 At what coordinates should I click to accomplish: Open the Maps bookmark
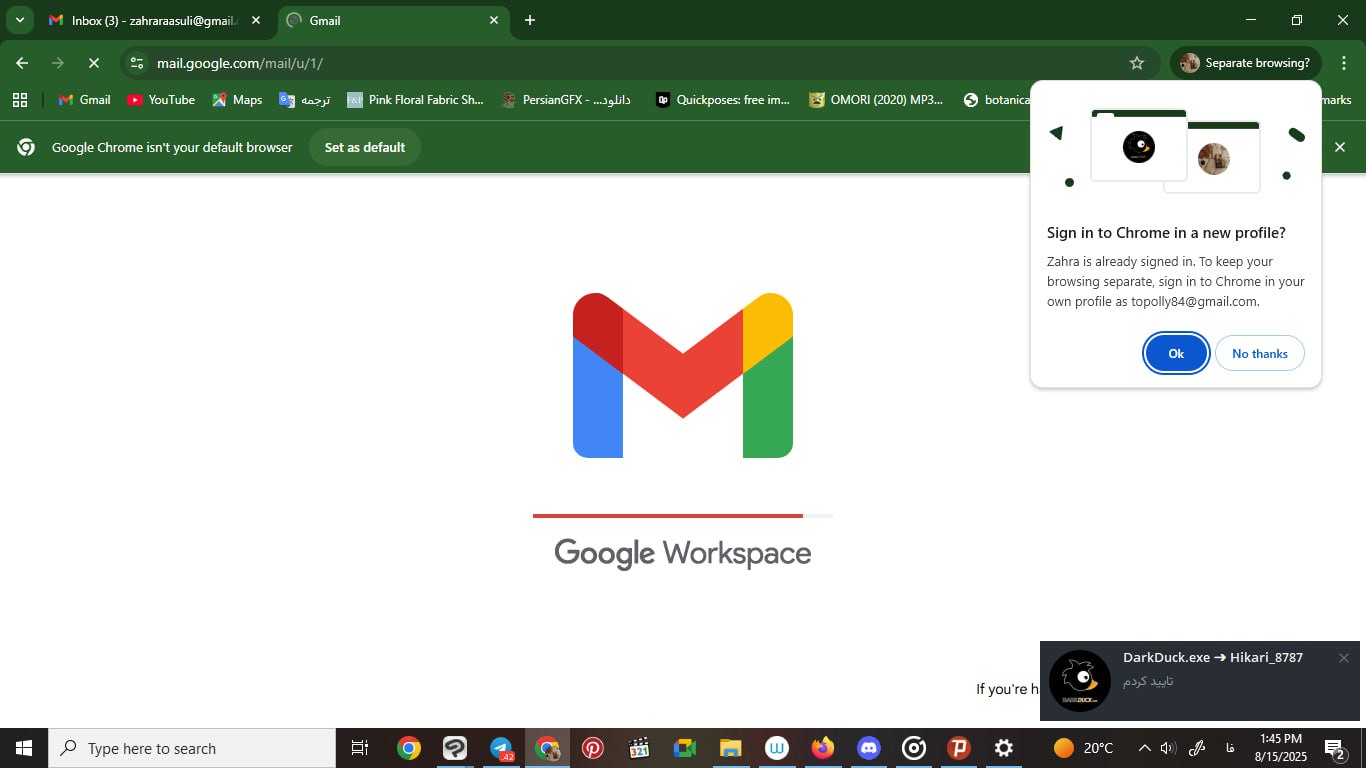(237, 100)
